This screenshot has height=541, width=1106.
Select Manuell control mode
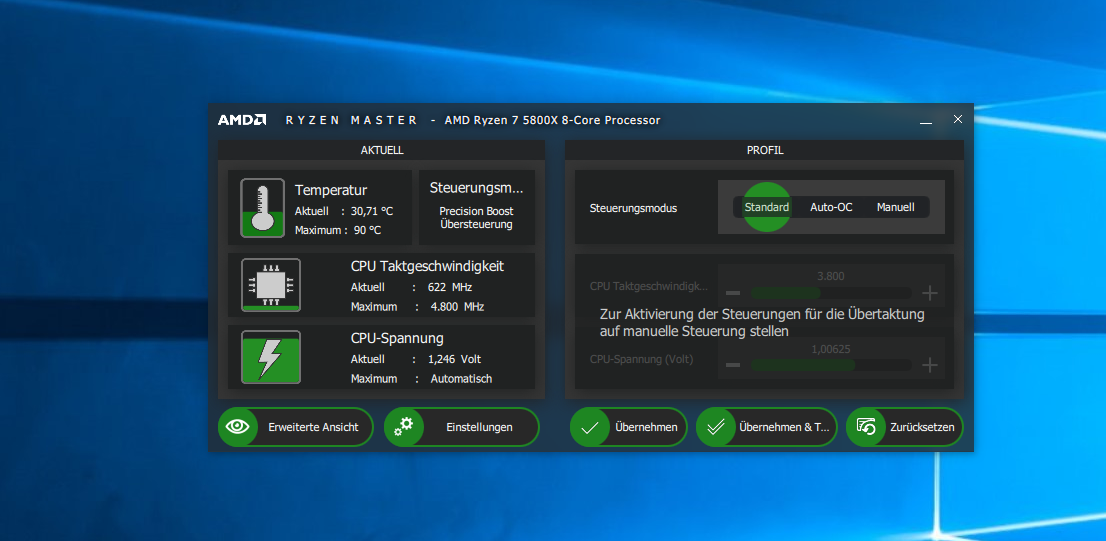(x=896, y=207)
